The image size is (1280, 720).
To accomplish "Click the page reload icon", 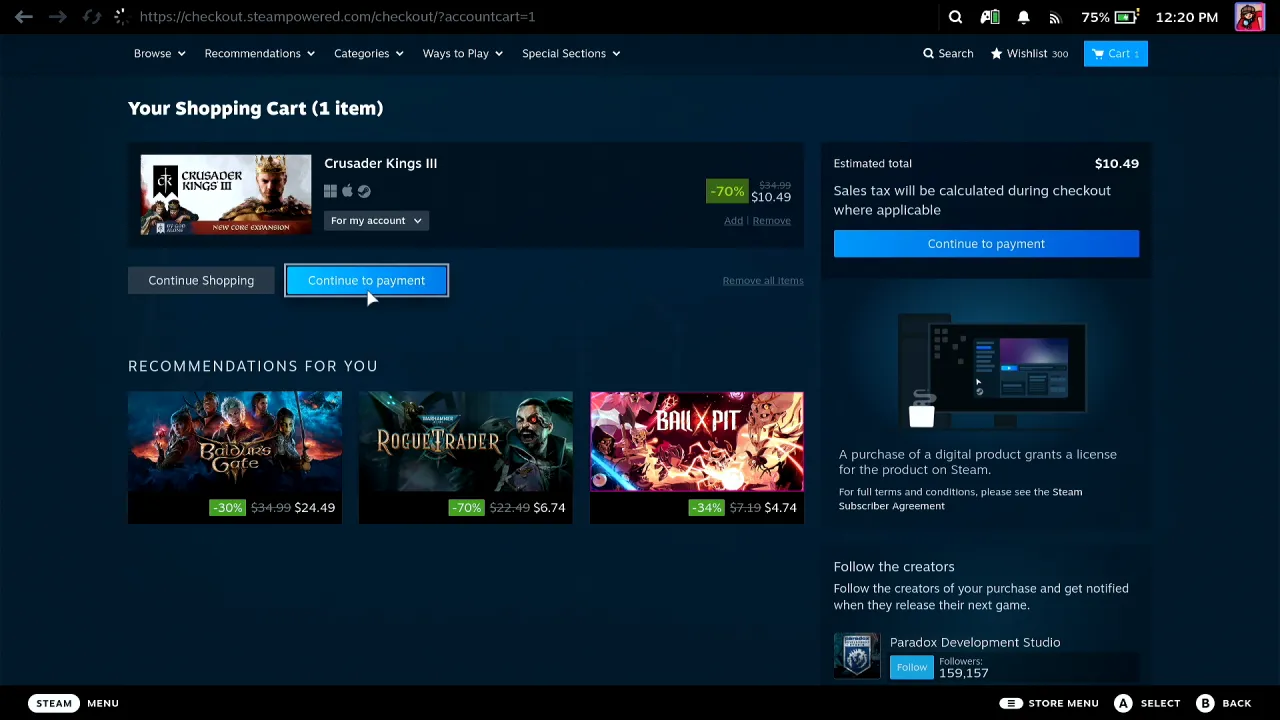I will (91, 17).
